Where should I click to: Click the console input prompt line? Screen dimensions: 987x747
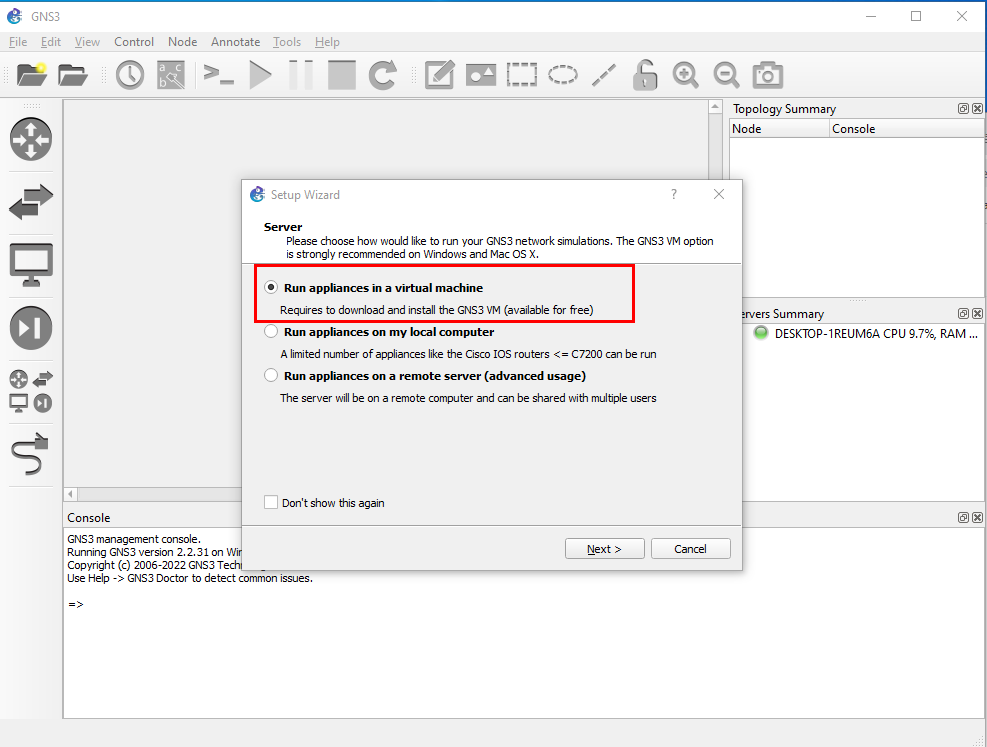[x=76, y=604]
